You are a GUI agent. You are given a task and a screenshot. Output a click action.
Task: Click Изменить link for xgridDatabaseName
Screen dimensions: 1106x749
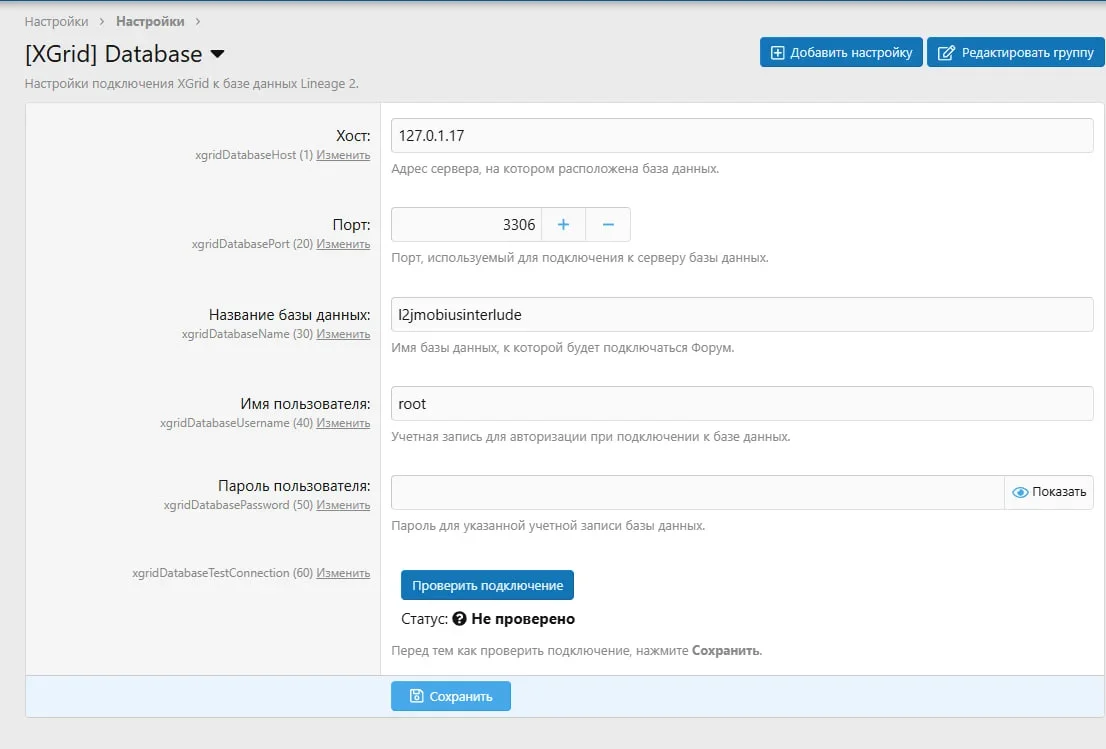343,334
